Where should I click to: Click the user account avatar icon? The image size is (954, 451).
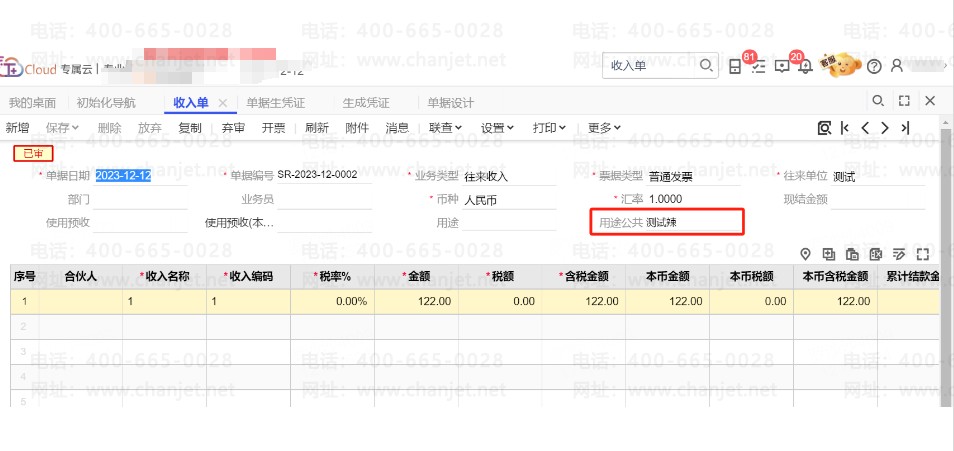point(896,66)
